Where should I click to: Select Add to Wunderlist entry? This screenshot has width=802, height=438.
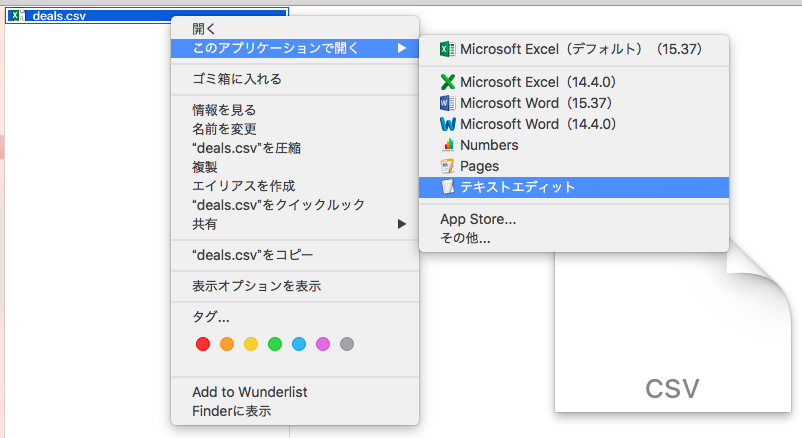pyautogui.click(x=295, y=392)
